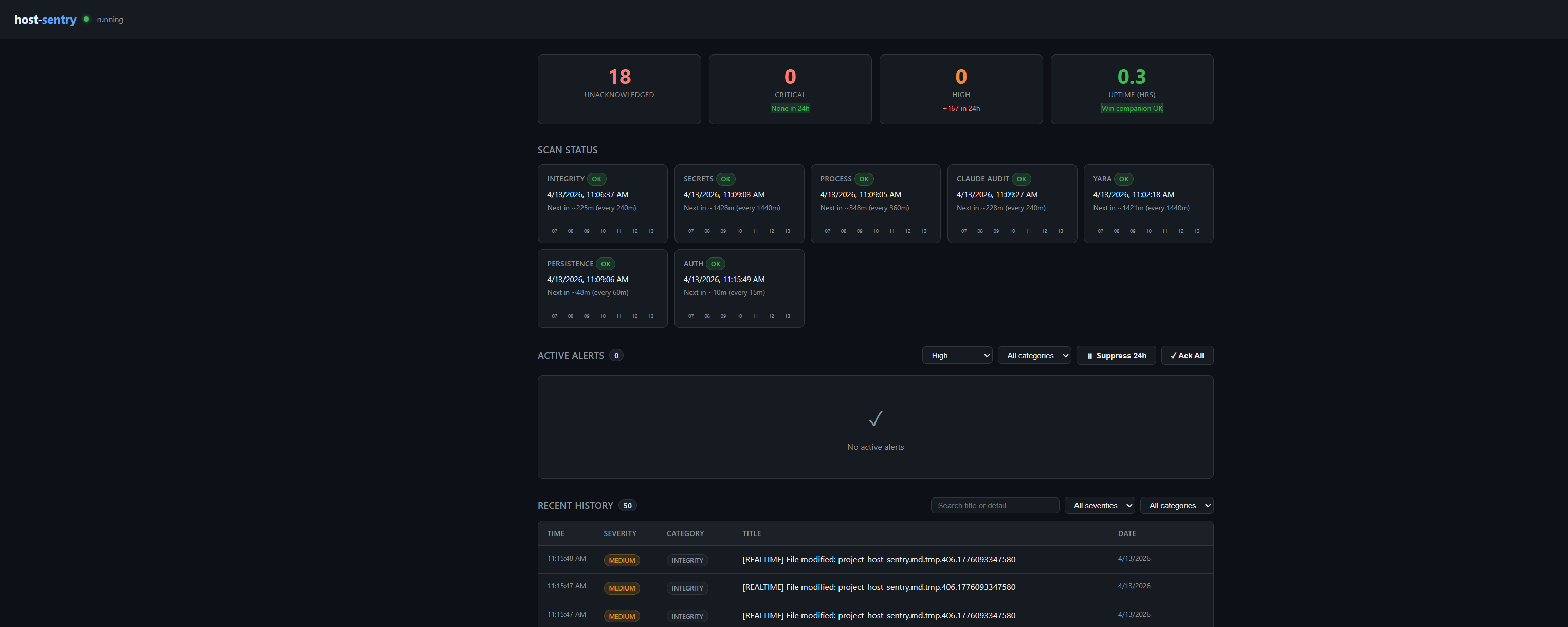
Task: Open the All categories dropdown beside Suppress 24h
Action: [1034, 355]
